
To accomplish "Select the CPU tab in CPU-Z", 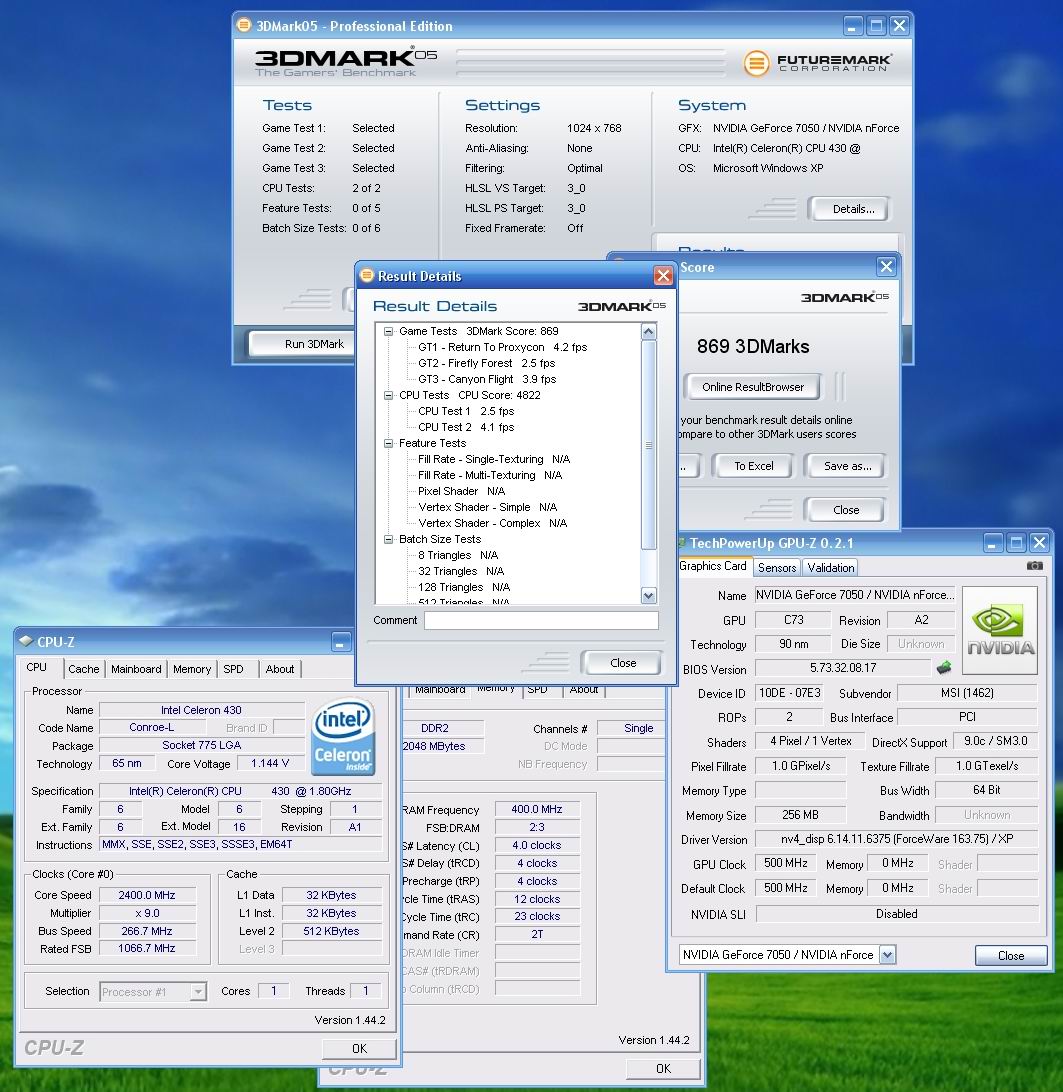I will point(37,667).
